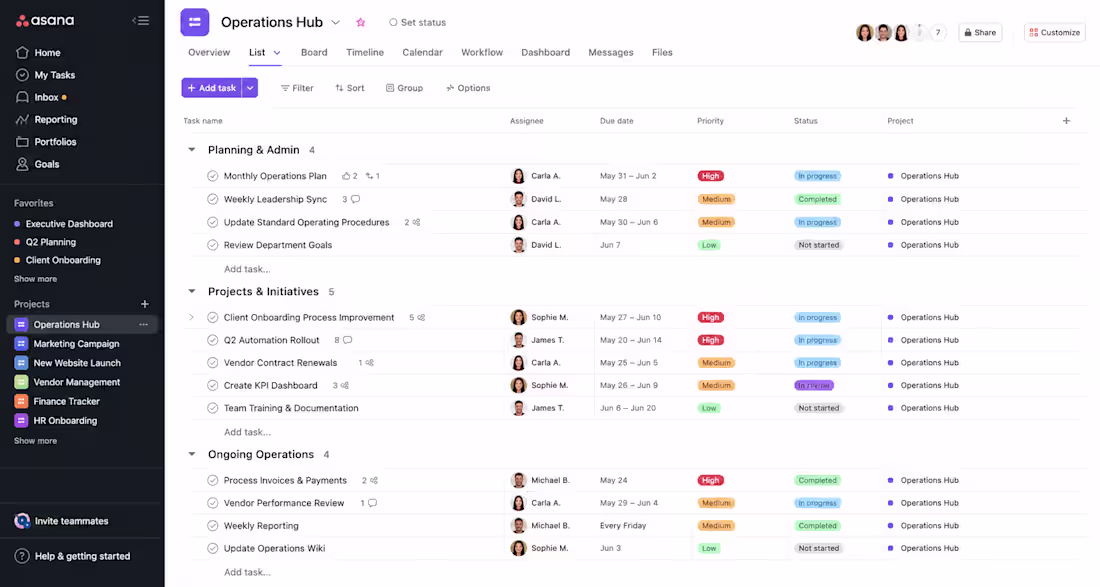Screen dimensions: 1100x587
Task: Click the plus icon next to Projects
Action: tap(145, 304)
